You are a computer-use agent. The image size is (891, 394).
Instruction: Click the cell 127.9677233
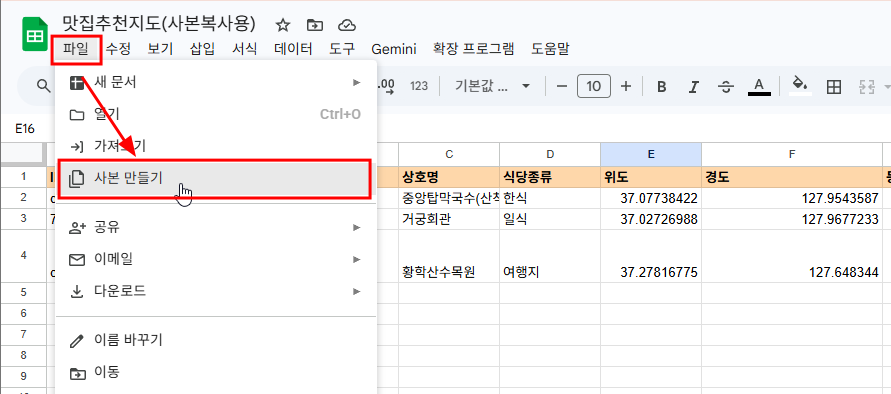[792, 219]
